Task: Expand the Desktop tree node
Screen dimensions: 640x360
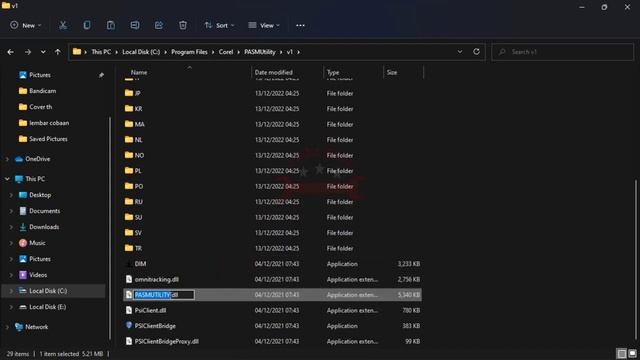Action: pos(11,195)
